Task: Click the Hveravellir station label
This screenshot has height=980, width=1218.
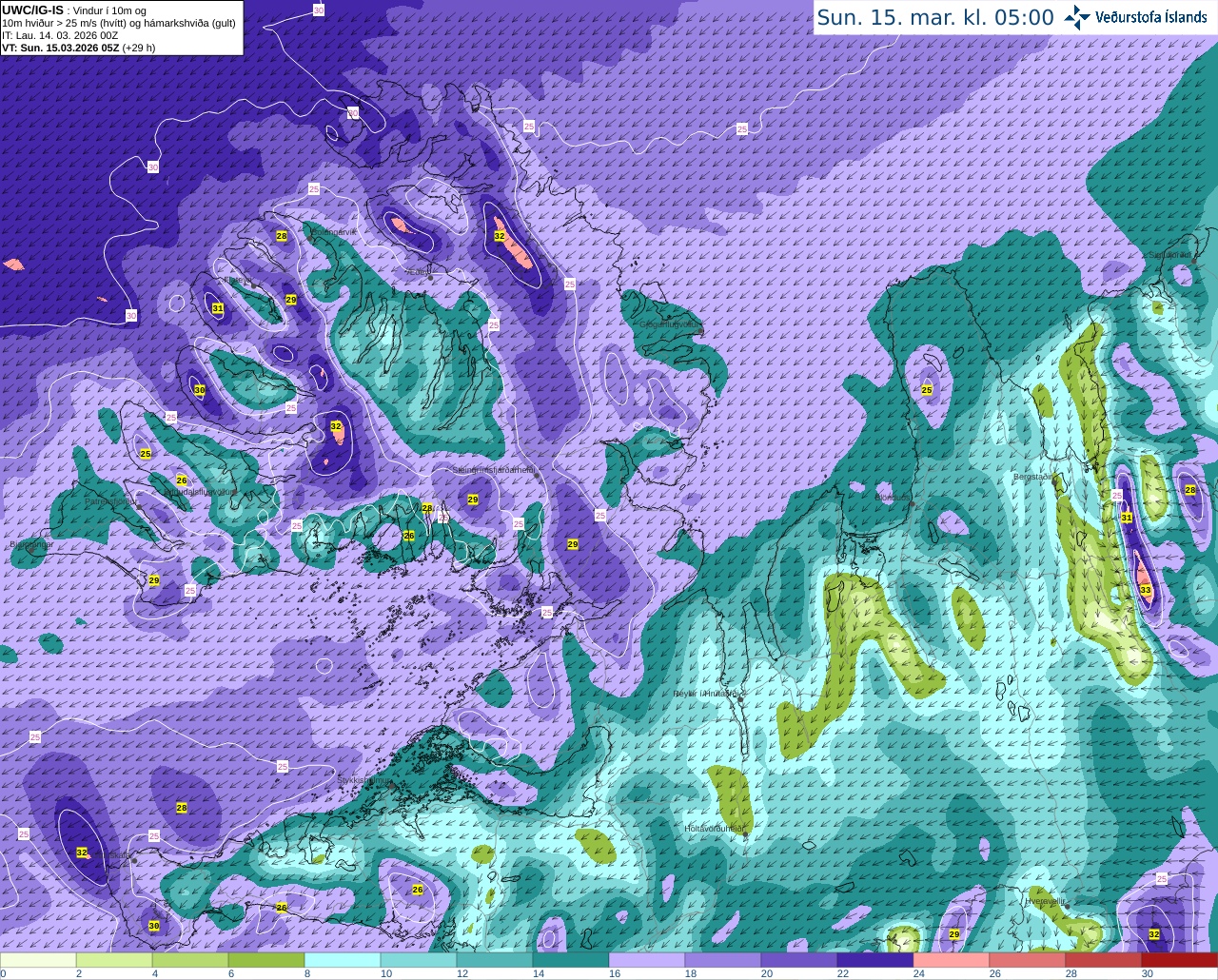Action: (x=1045, y=900)
